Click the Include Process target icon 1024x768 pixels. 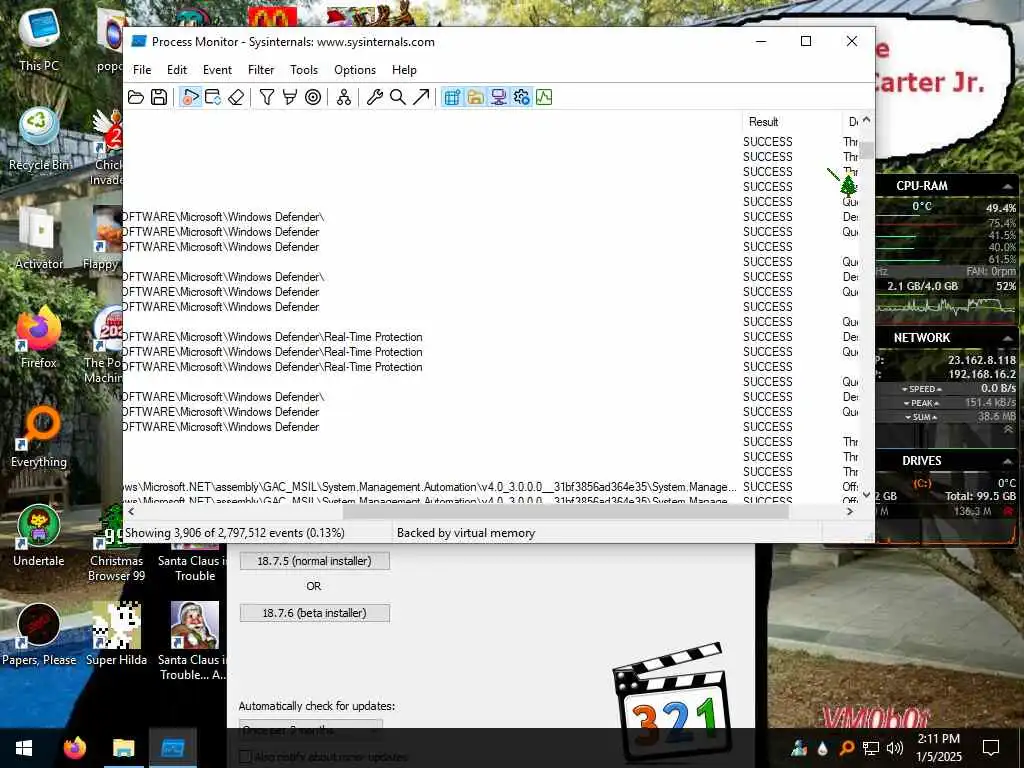[313, 97]
